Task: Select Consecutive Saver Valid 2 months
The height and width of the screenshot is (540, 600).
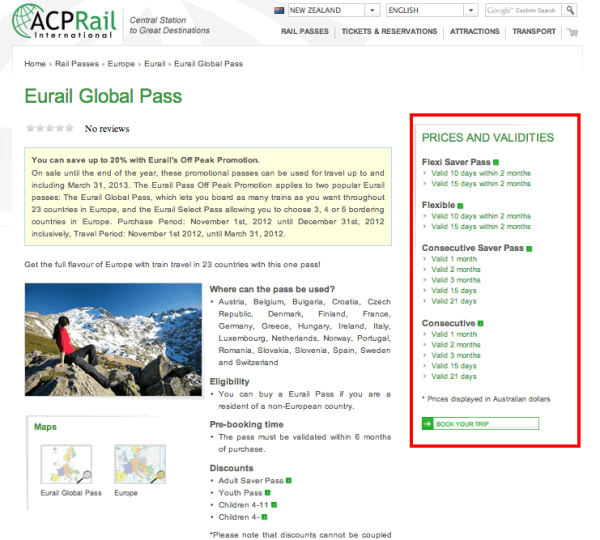Action: click(x=456, y=269)
